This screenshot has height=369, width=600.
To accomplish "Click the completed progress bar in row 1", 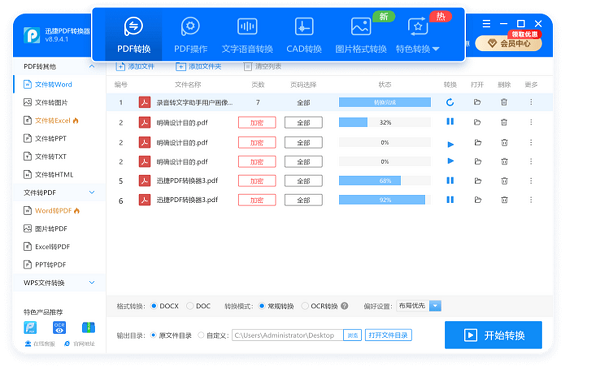I will 385,102.
